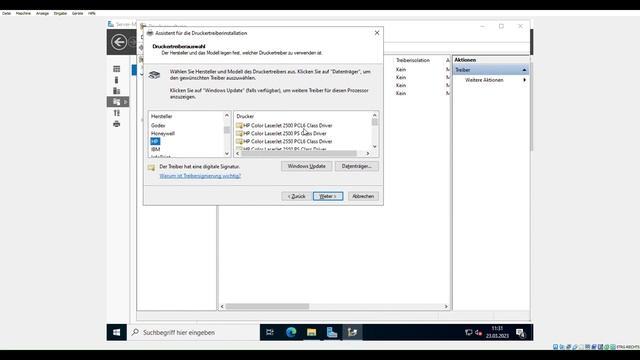Choose HP Color LaserJet 2500 PCL6 Class Driver
640x360 pixels.
coord(287,125)
